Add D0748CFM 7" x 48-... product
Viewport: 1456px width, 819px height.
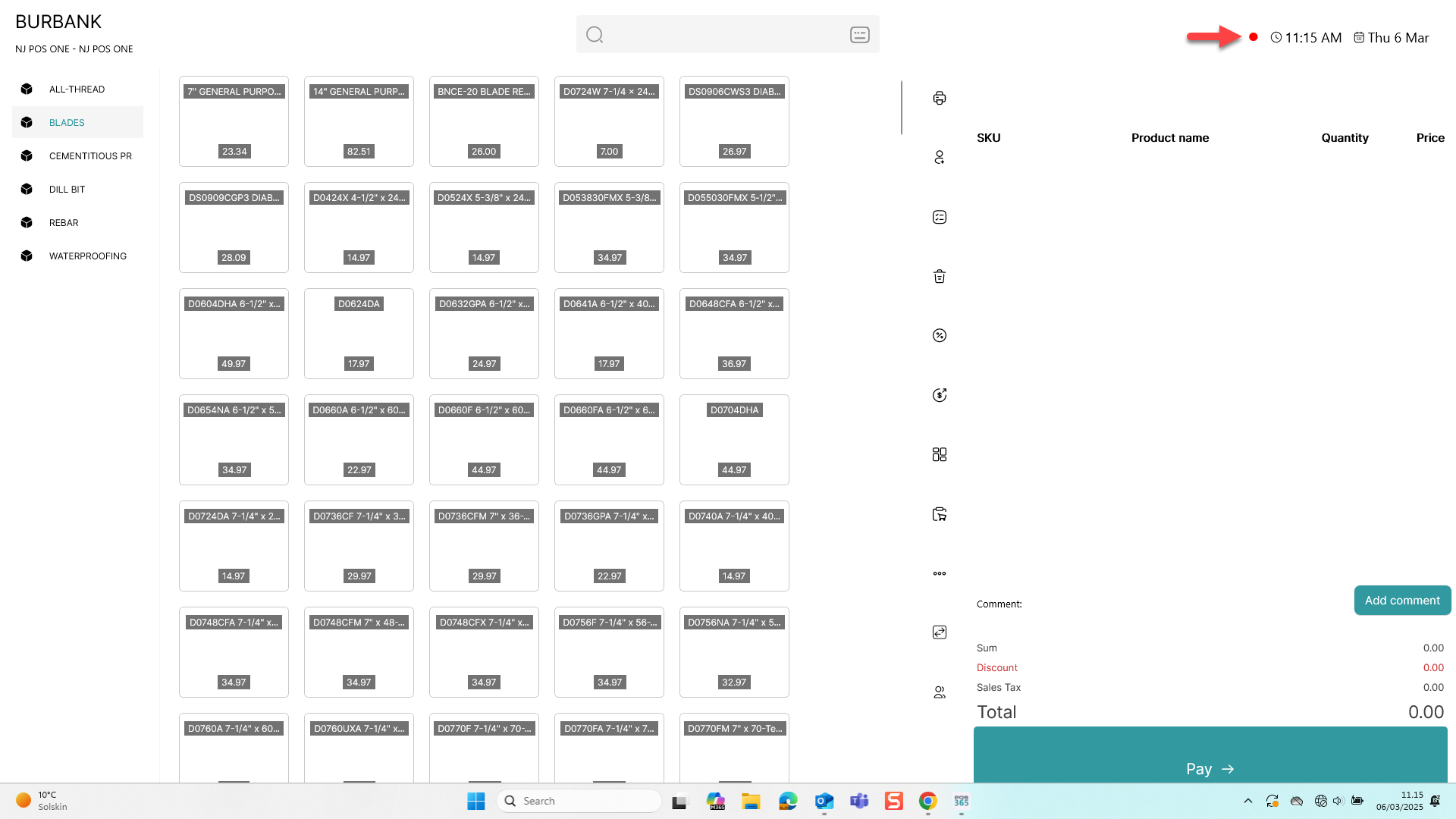[x=359, y=652]
